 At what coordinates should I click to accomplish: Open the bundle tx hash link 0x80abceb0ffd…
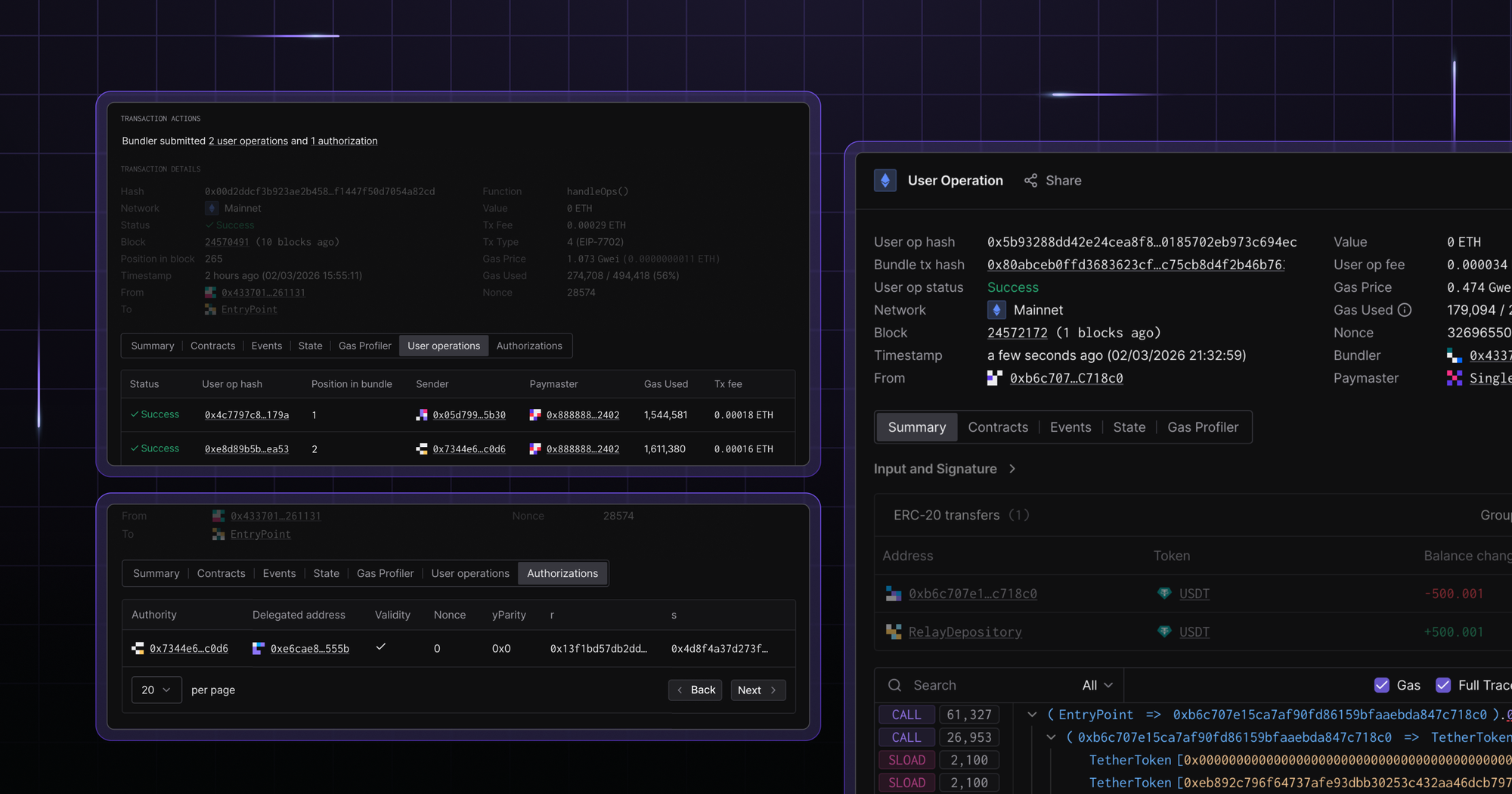coord(1134,265)
